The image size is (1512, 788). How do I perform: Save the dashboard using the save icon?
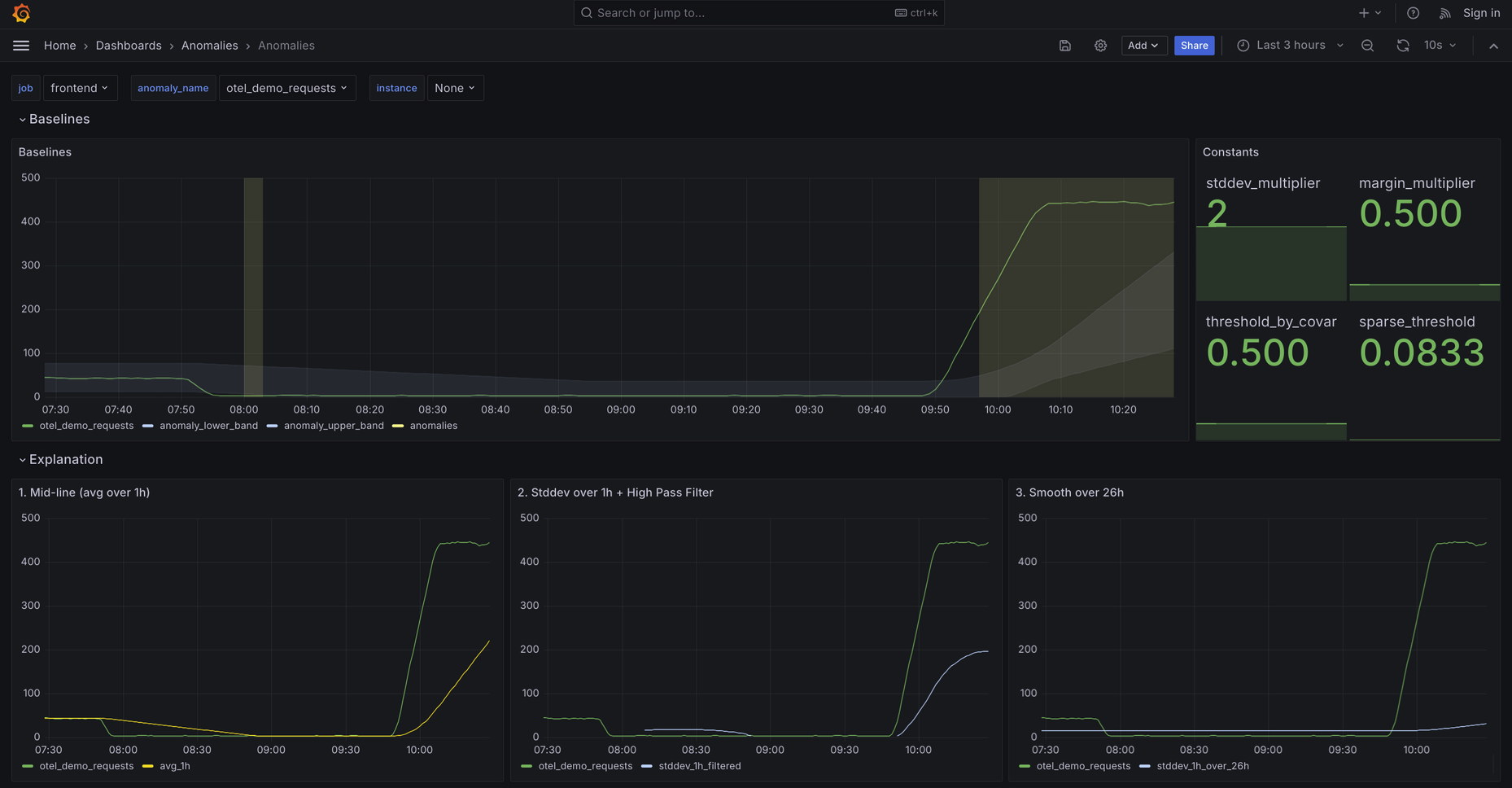click(1064, 46)
